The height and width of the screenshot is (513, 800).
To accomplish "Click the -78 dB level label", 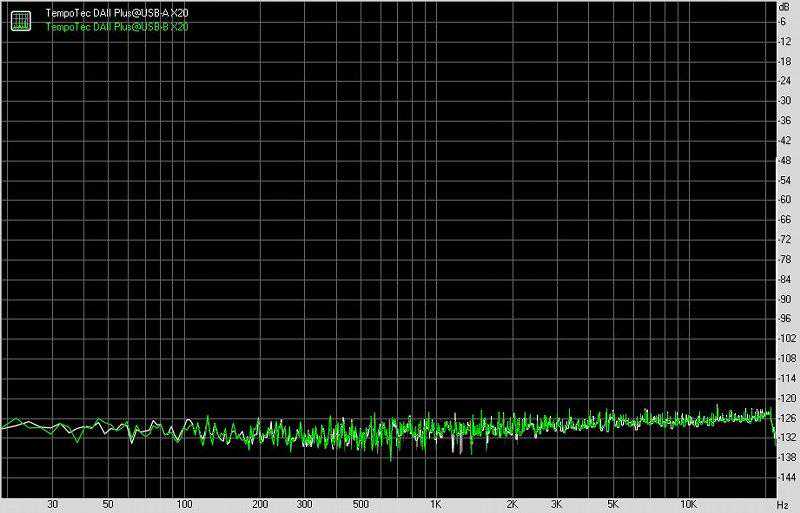I will click(786, 259).
